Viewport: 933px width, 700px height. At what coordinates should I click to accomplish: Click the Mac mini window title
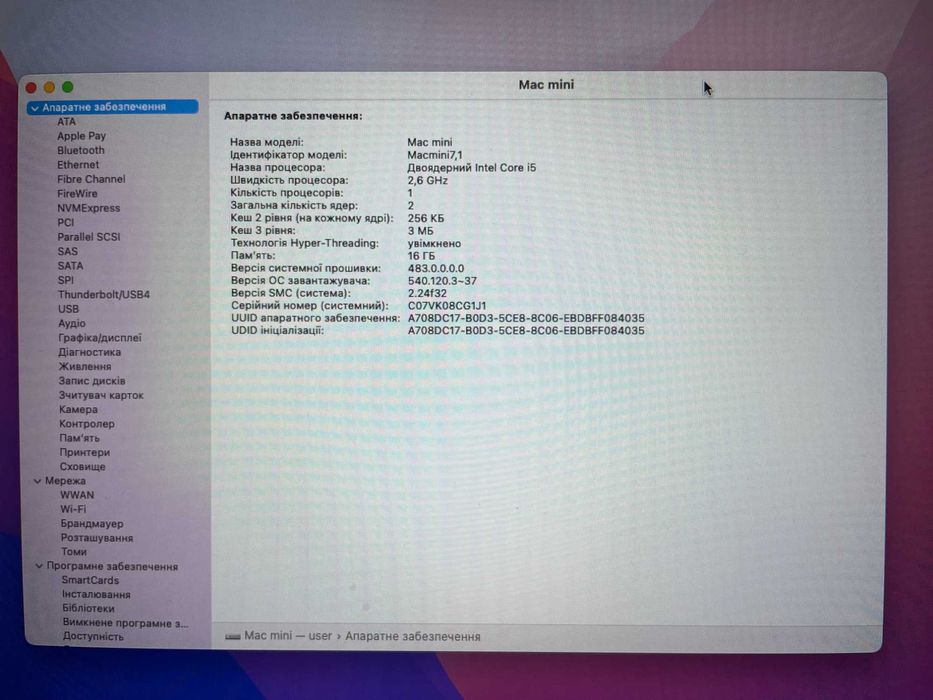546,85
